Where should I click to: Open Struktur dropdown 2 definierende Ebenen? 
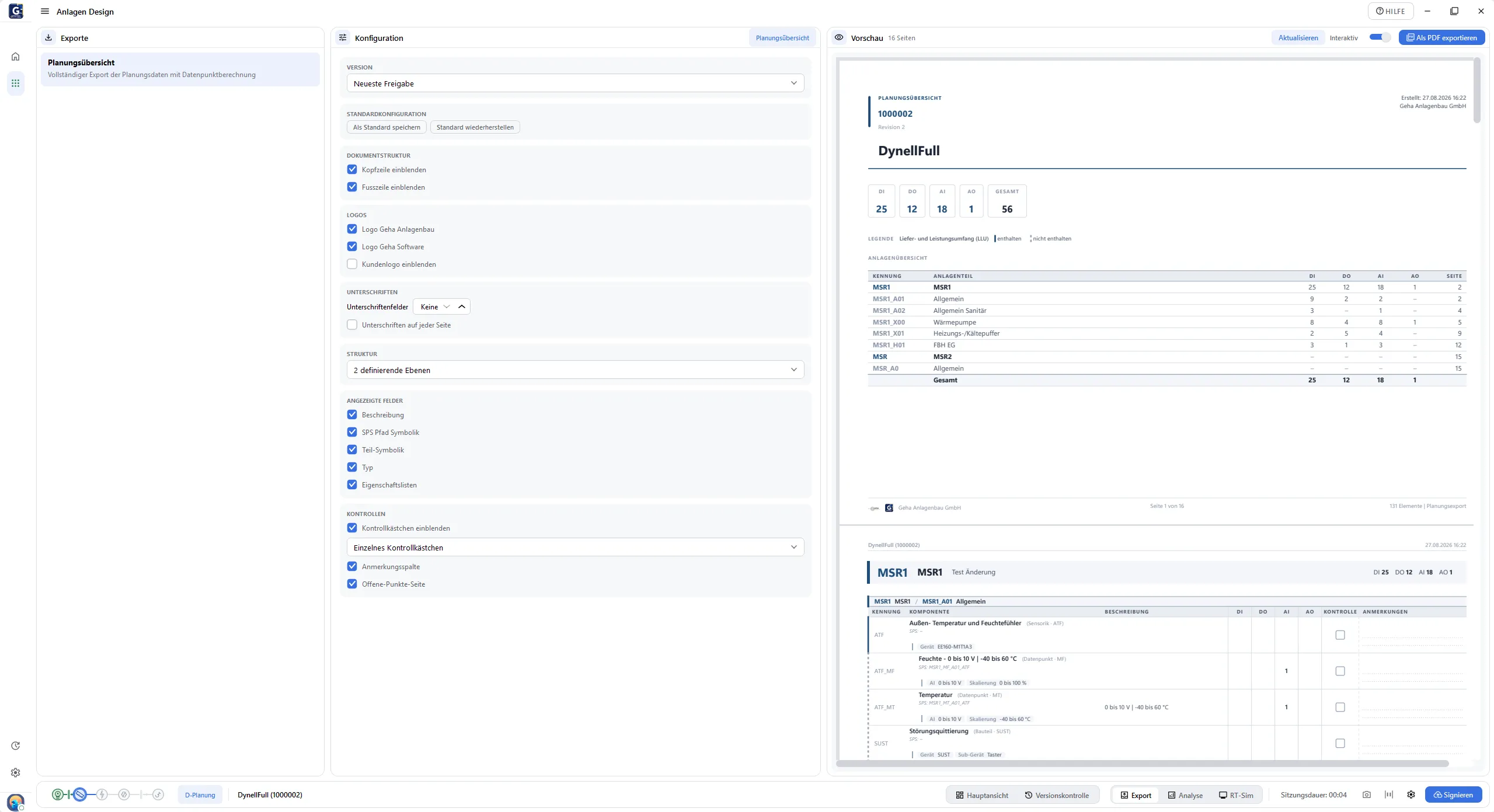[575, 370]
